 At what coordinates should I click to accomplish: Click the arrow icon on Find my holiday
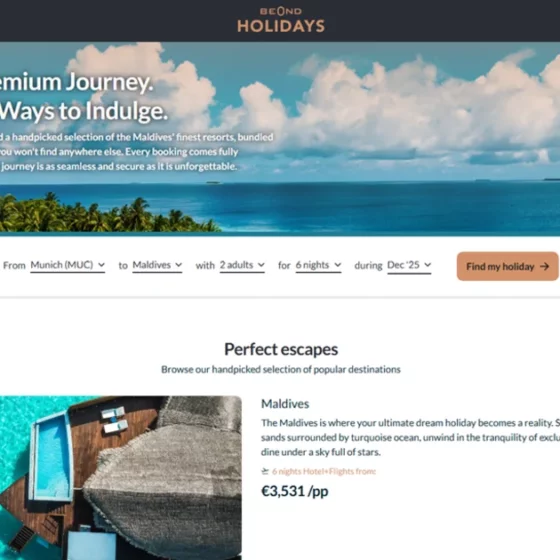tap(544, 266)
